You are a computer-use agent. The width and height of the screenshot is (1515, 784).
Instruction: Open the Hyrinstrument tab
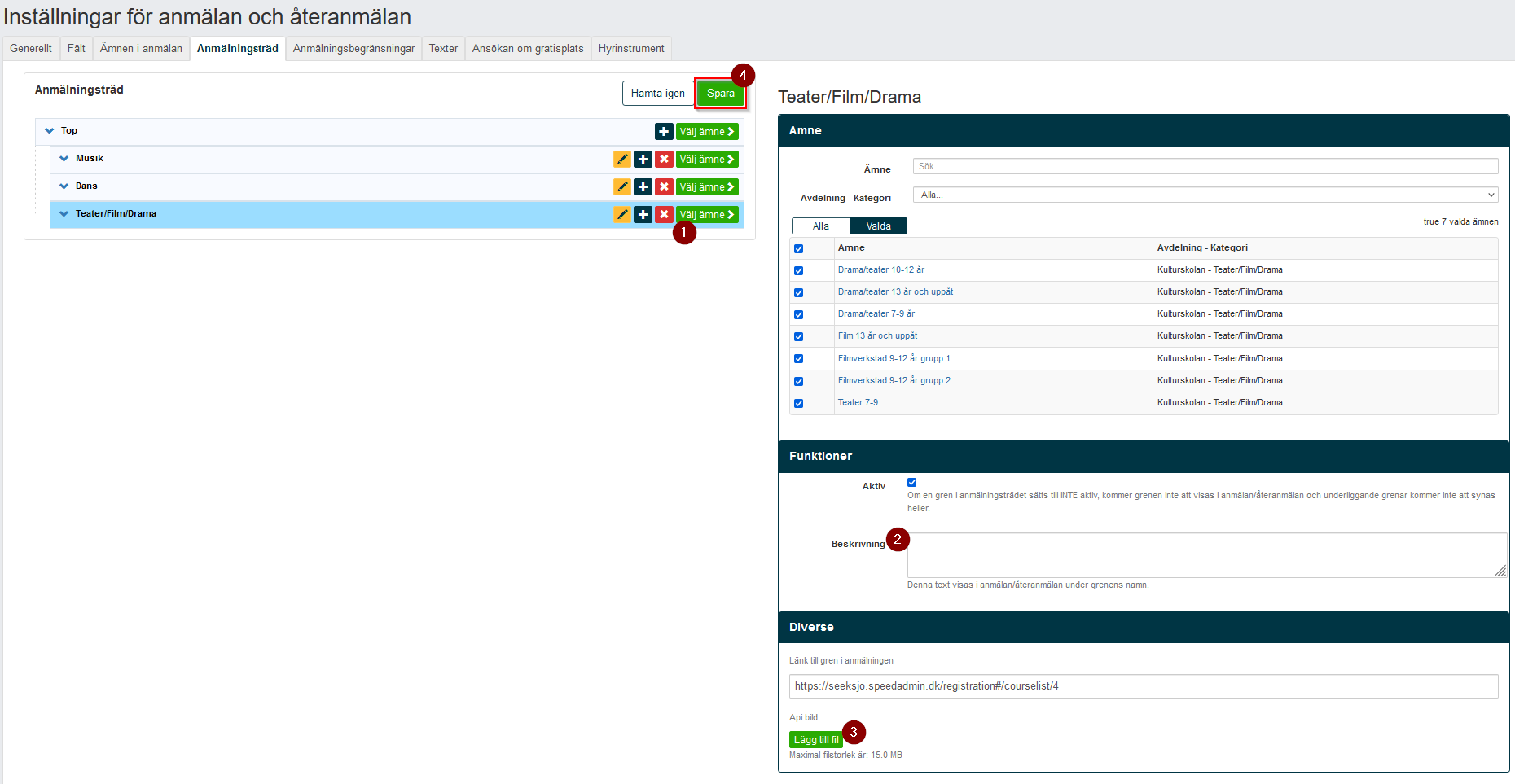coord(631,49)
